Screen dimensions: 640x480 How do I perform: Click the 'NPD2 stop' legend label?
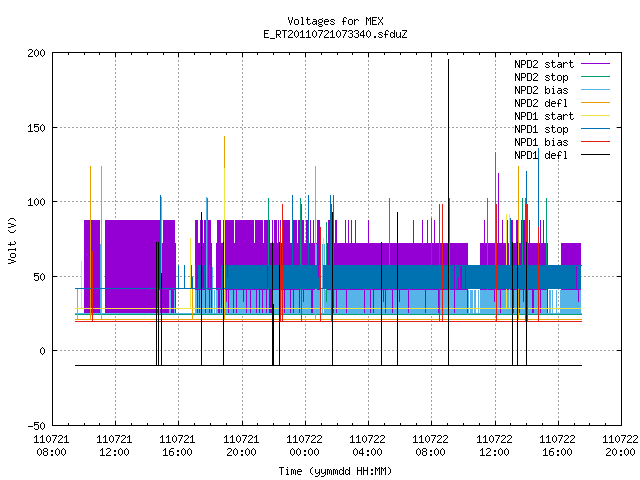point(541,77)
